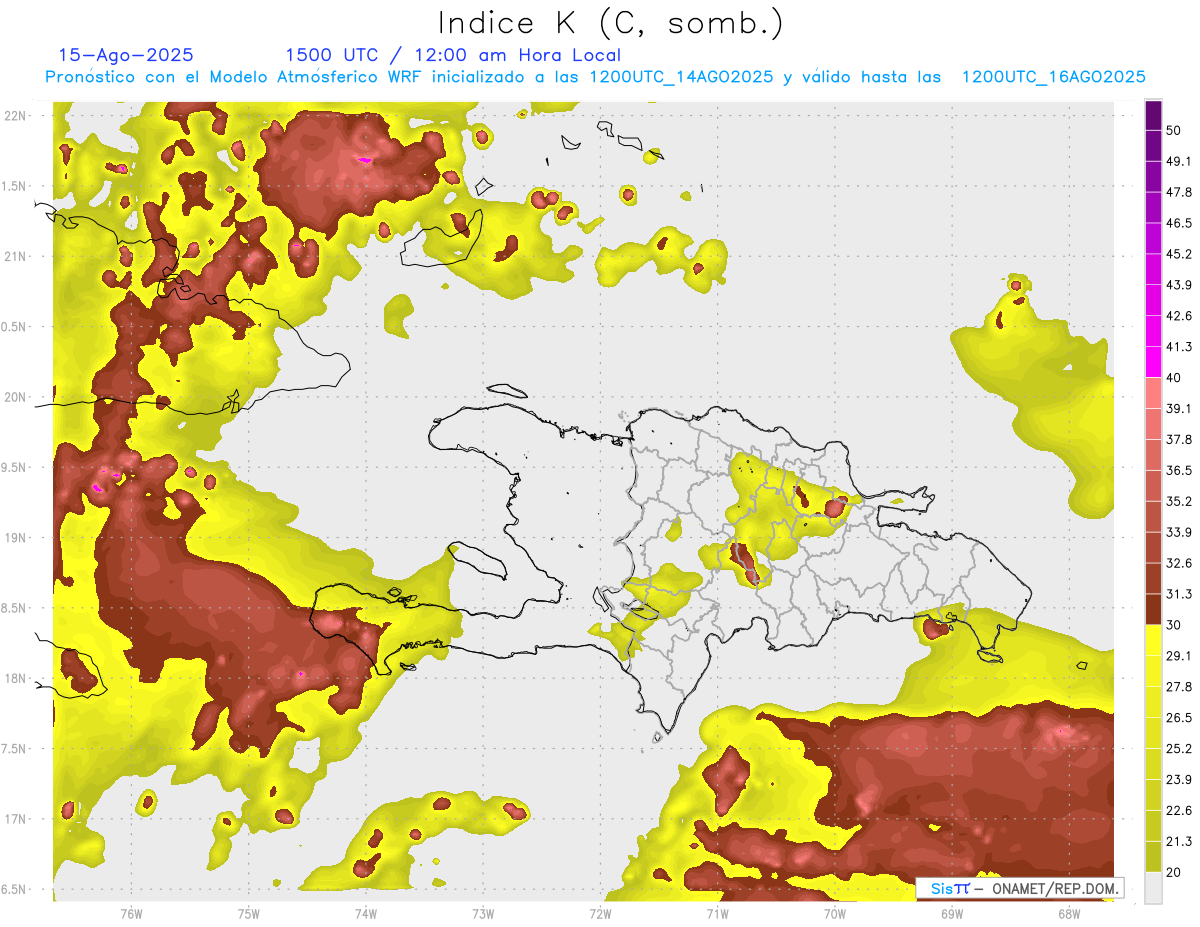Screen dimensions: 1200x927
Task: Click the "49.1" value on the color scale
Action: (x=1179, y=161)
